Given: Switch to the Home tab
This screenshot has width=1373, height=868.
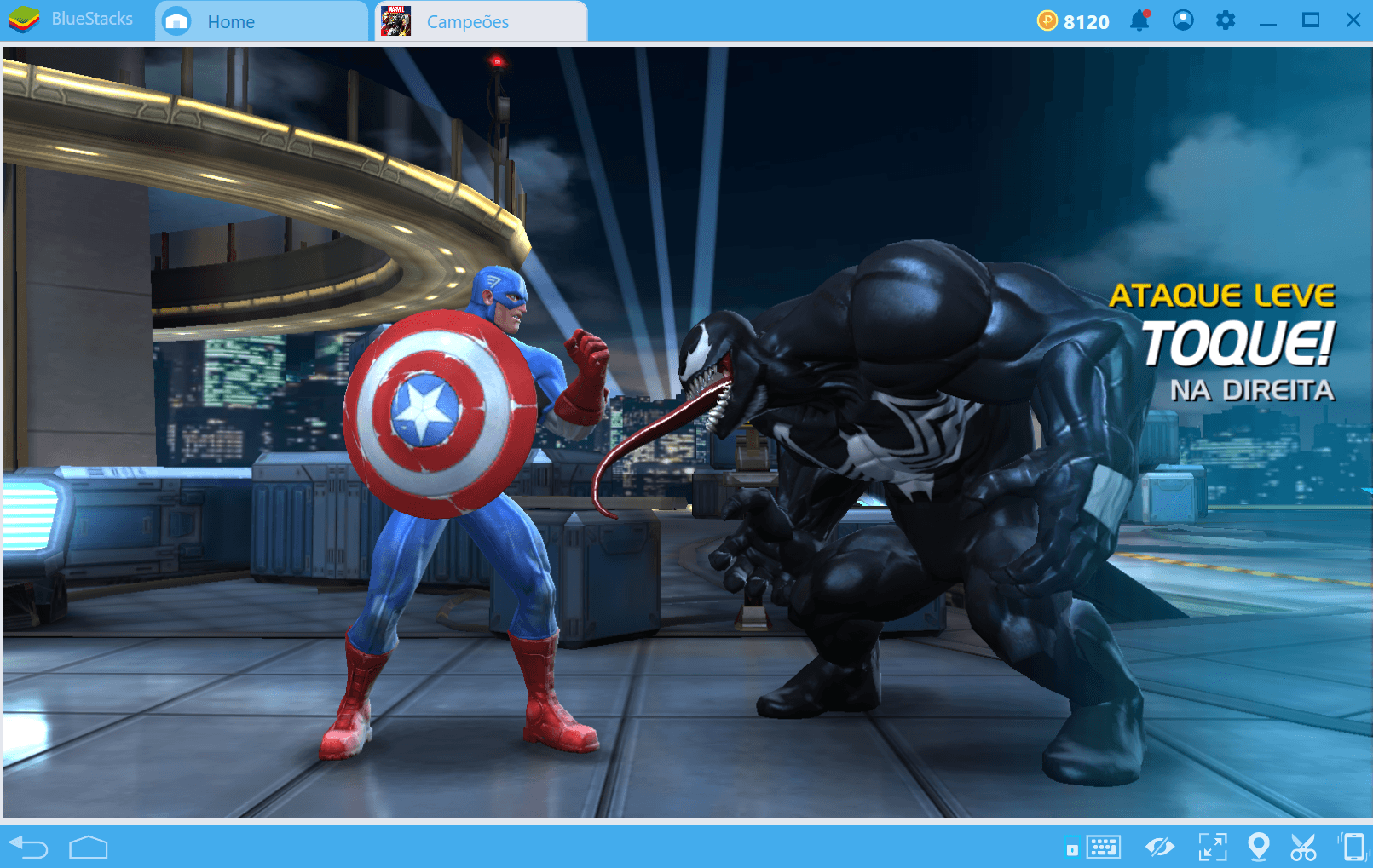Looking at the screenshot, I should [x=261, y=21].
